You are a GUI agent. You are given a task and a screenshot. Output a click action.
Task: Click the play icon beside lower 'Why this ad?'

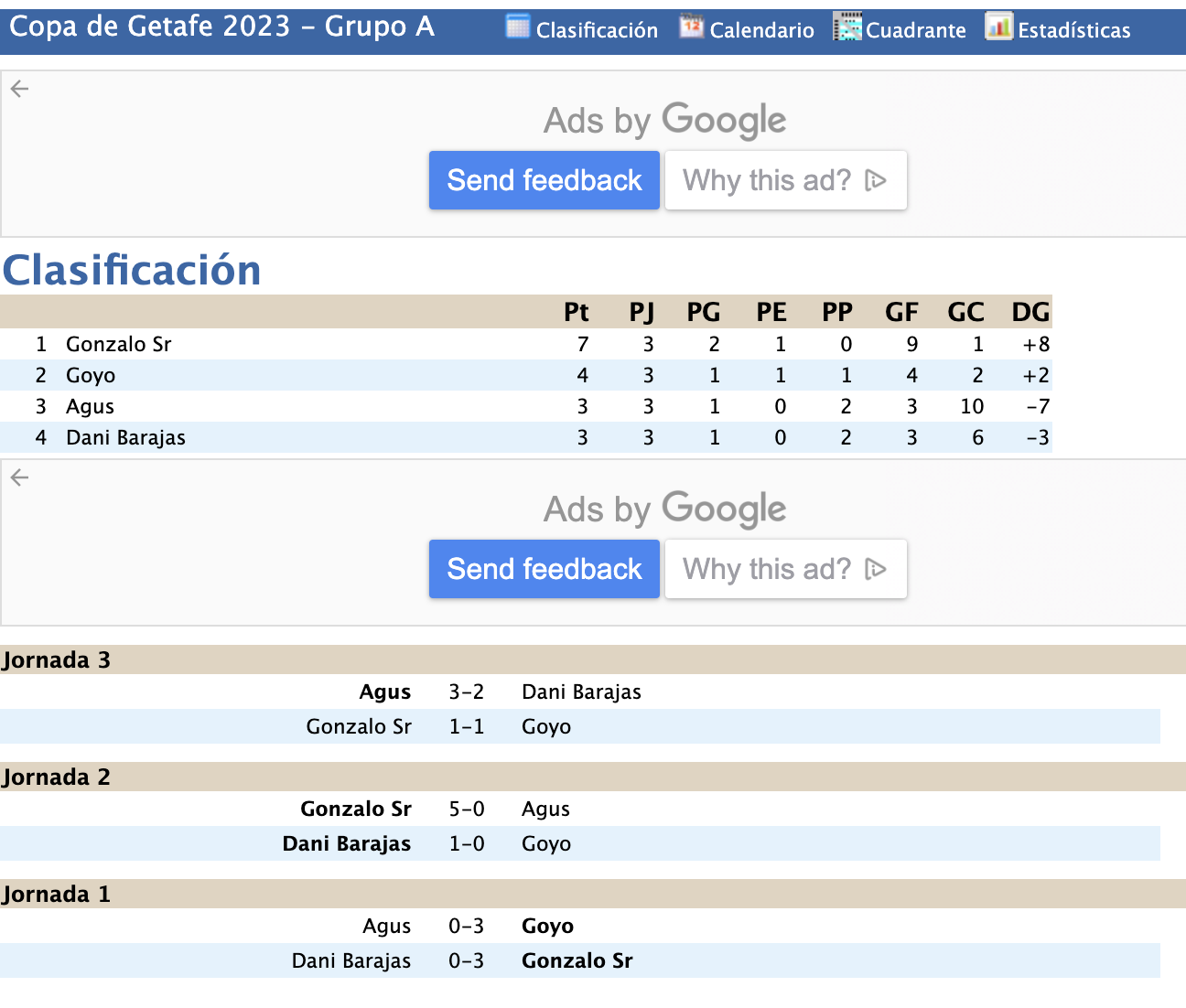[x=876, y=569]
